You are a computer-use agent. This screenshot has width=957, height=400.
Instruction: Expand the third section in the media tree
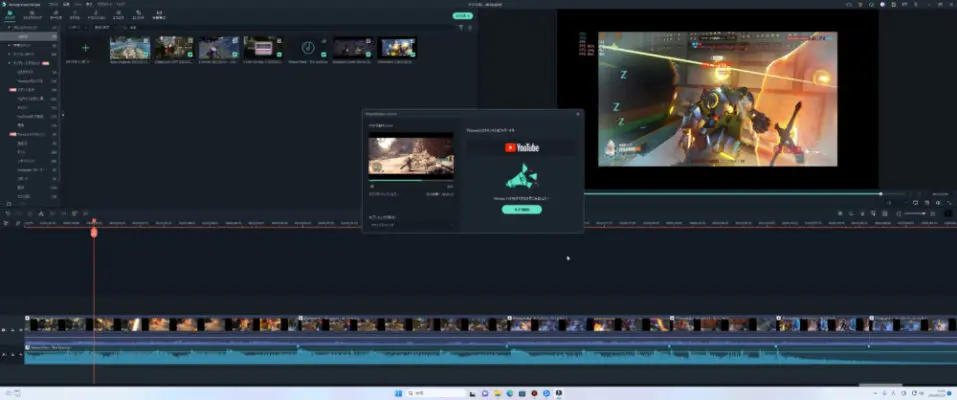click(x=9, y=54)
